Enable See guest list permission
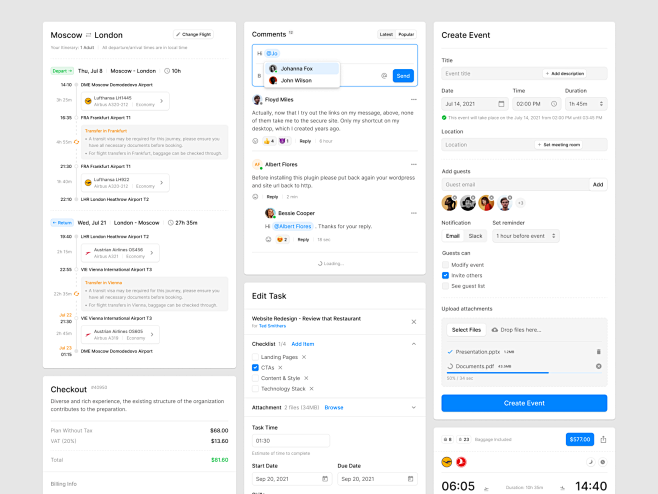 point(445,286)
